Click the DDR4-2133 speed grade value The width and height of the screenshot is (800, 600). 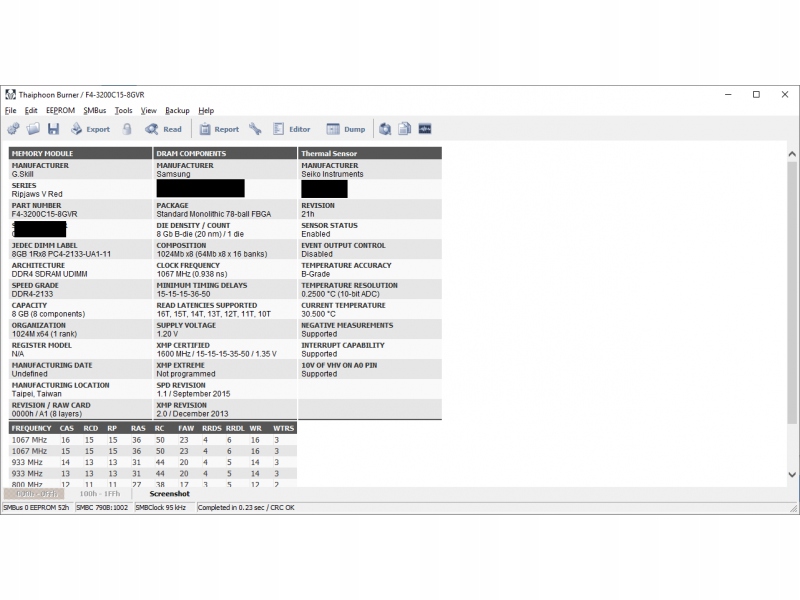[x=32, y=294]
